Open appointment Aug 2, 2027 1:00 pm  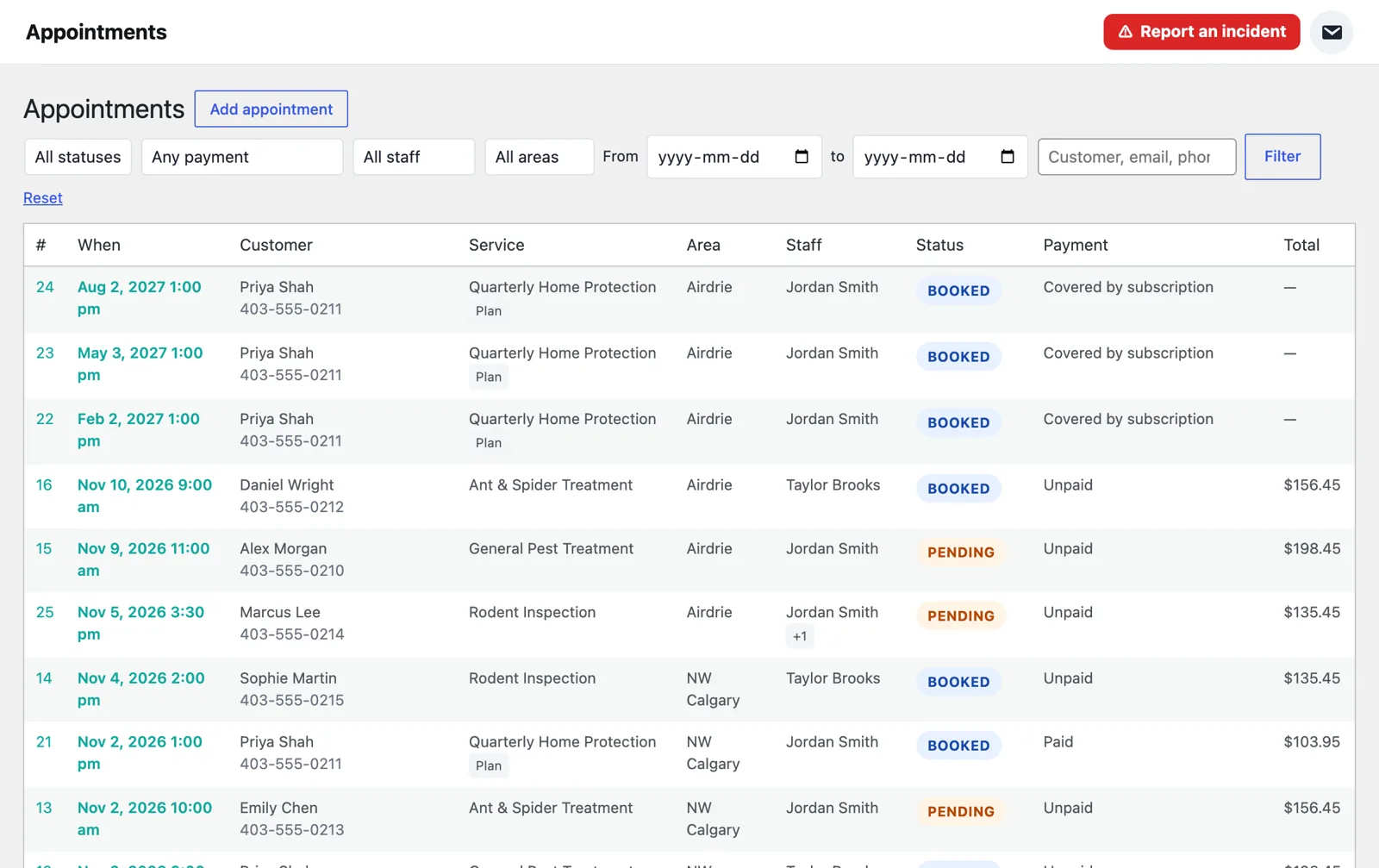tap(139, 298)
